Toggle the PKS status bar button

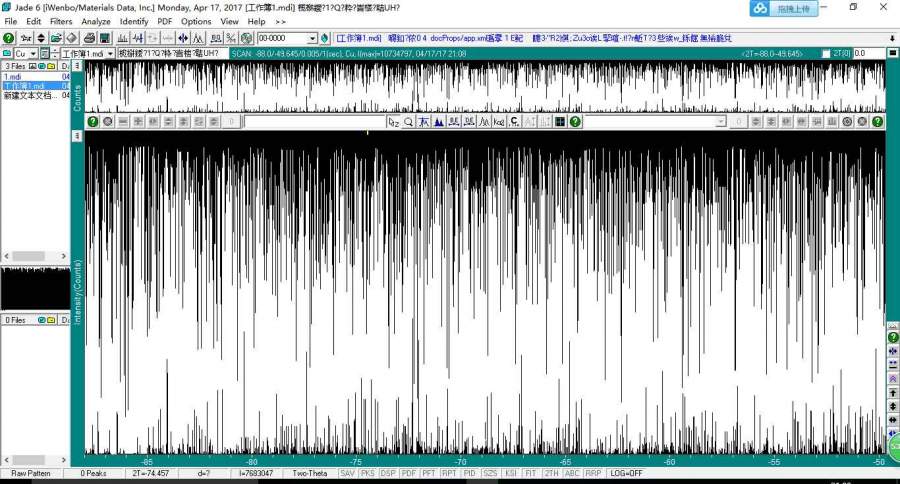click(367, 474)
